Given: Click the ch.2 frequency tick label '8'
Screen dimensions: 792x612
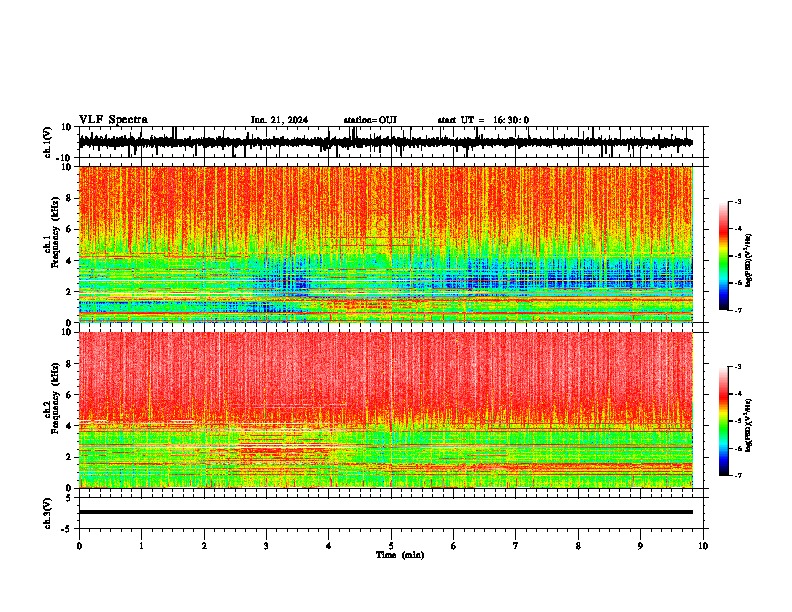Looking at the screenshot, I should coord(69,363).
